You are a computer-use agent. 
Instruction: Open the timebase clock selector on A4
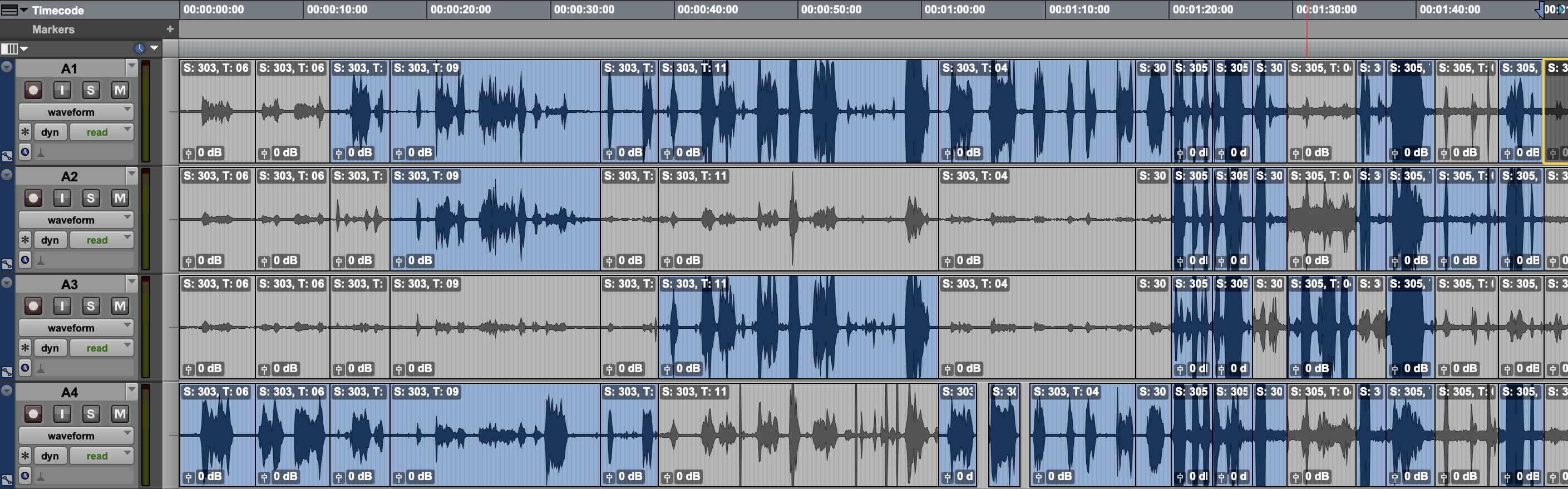click(25, 476)
